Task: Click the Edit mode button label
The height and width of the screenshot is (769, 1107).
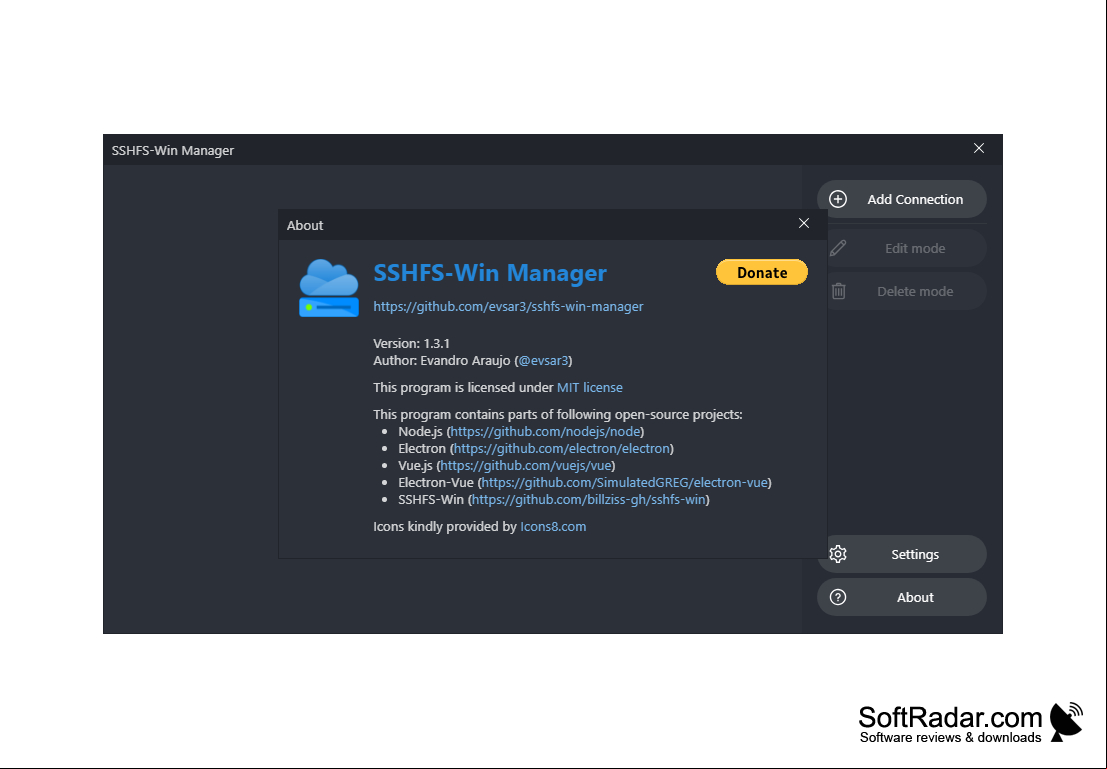Action: [915, 249]
